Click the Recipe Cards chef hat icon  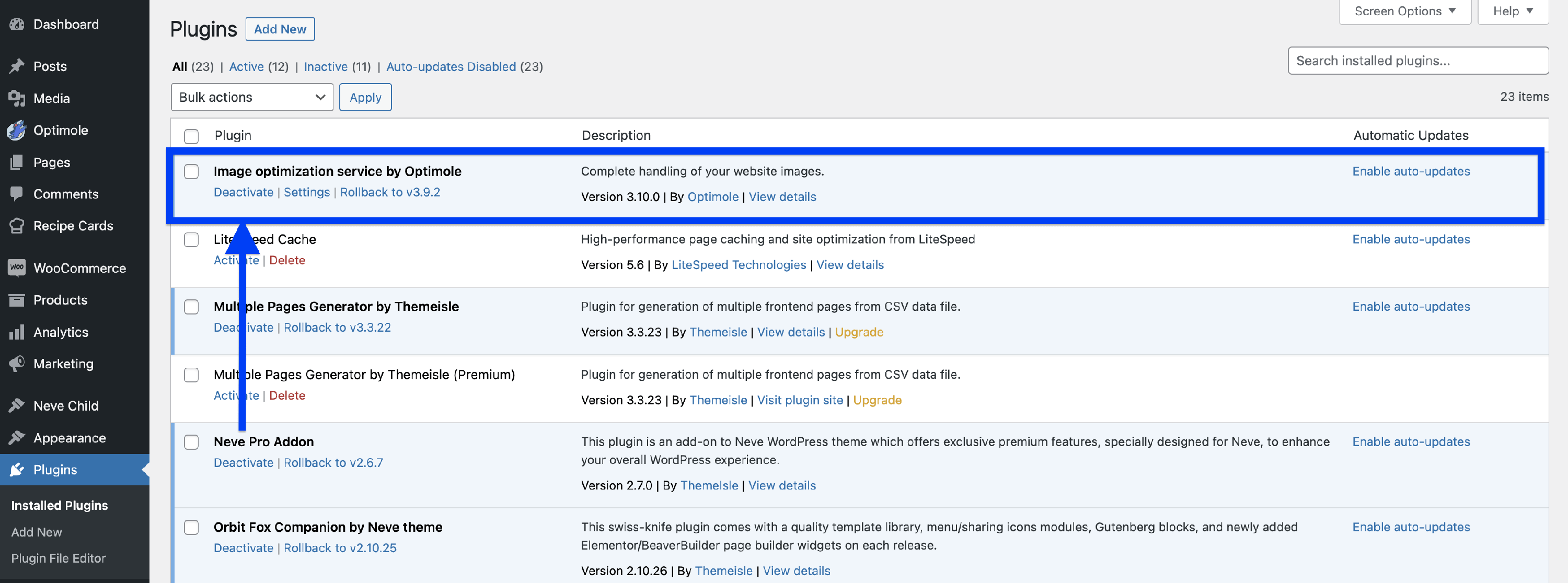(17, 226)
